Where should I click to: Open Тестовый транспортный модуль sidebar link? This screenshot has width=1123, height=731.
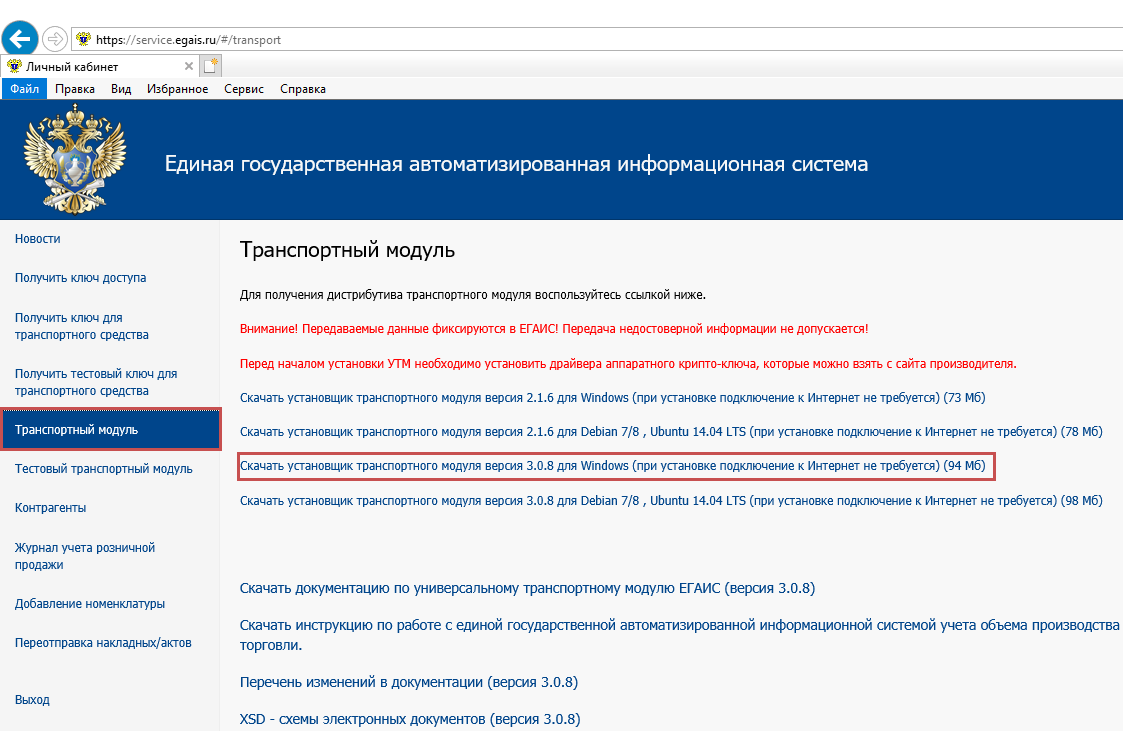(x=104, y=468)
